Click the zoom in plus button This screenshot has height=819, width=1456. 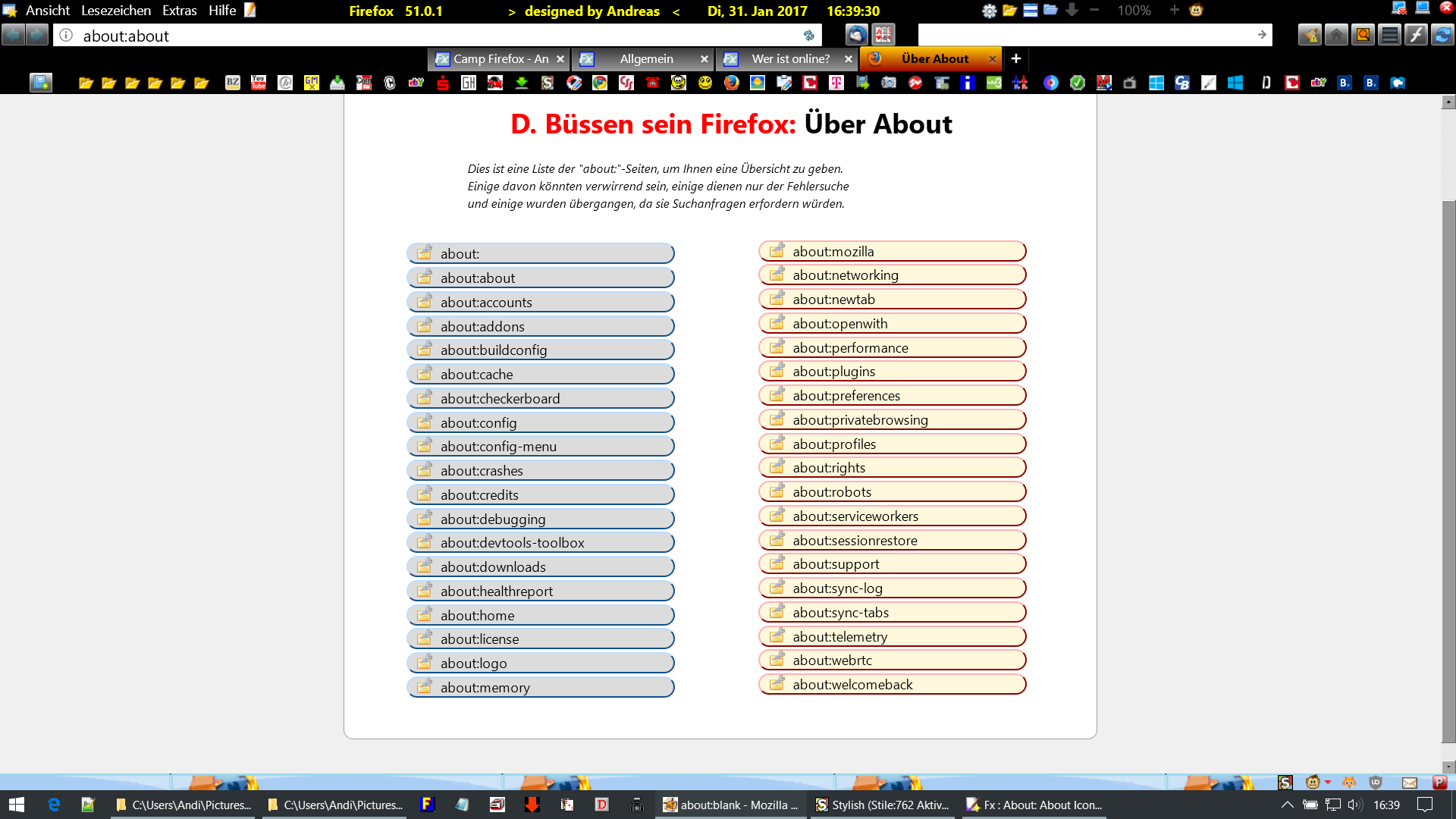coord(1174,11)
